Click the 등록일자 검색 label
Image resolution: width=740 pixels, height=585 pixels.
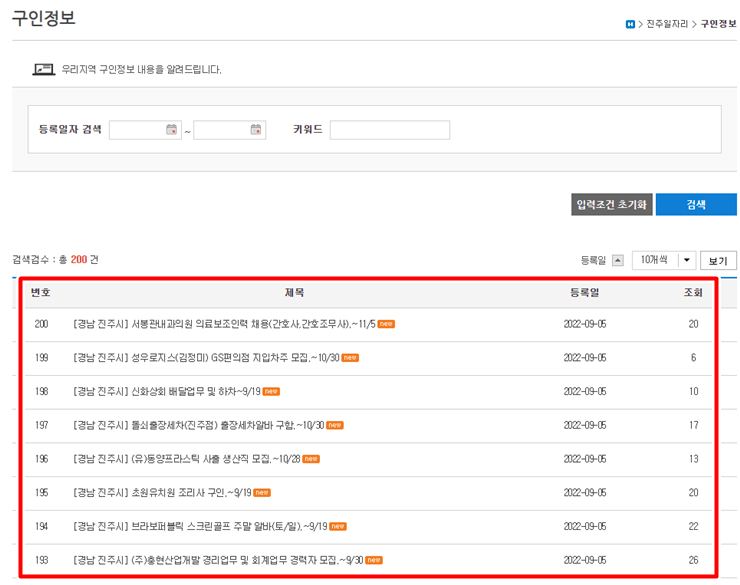[x=70, y=129]
